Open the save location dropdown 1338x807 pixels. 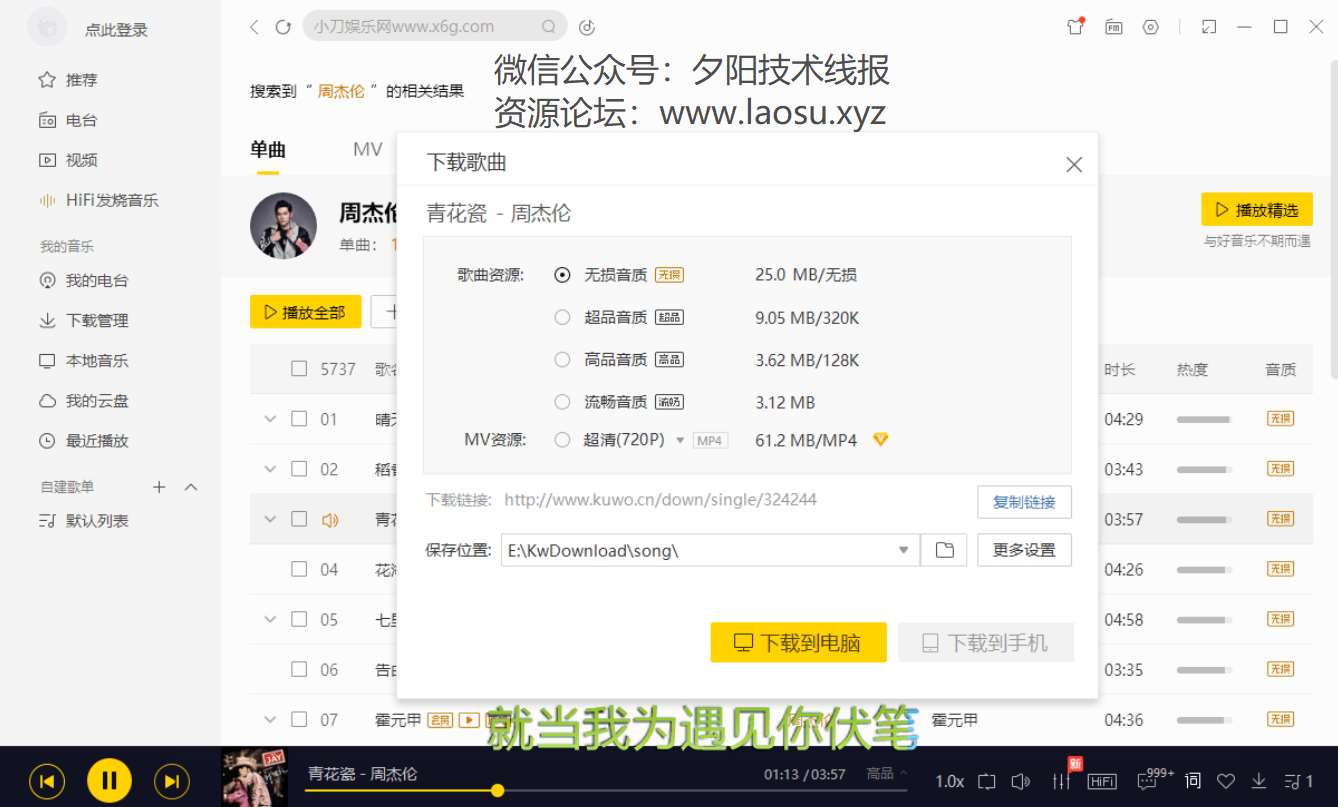coord(903,550)
